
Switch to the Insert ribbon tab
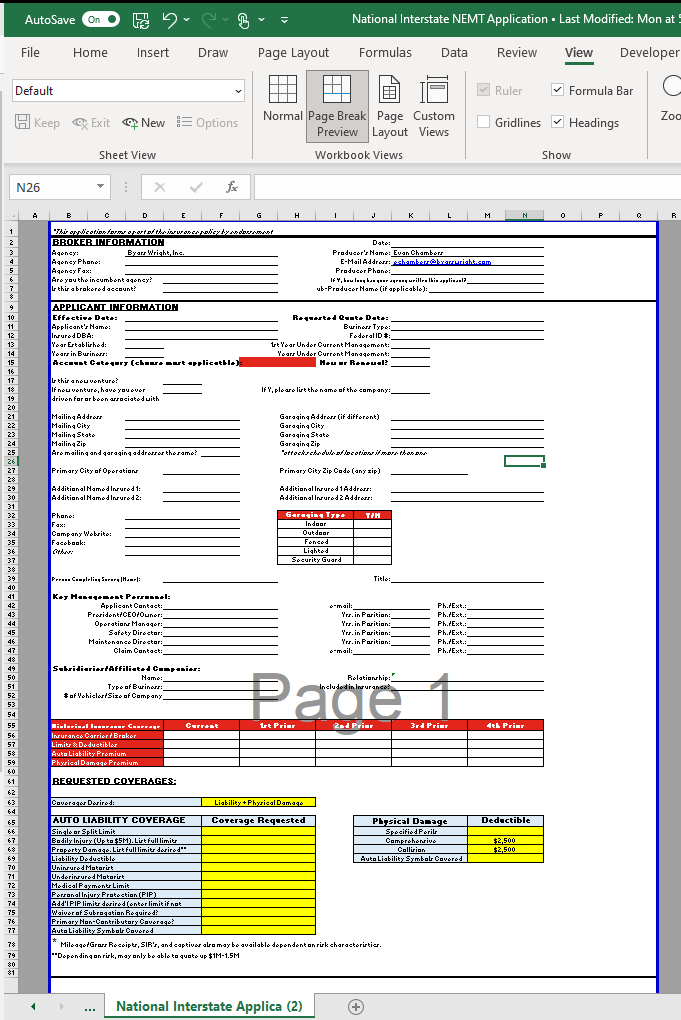[153, 53]
